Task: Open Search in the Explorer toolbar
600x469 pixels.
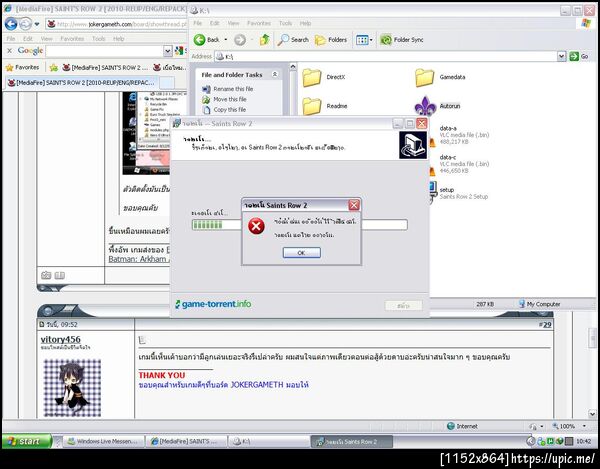Action: [x=293, y=40]
